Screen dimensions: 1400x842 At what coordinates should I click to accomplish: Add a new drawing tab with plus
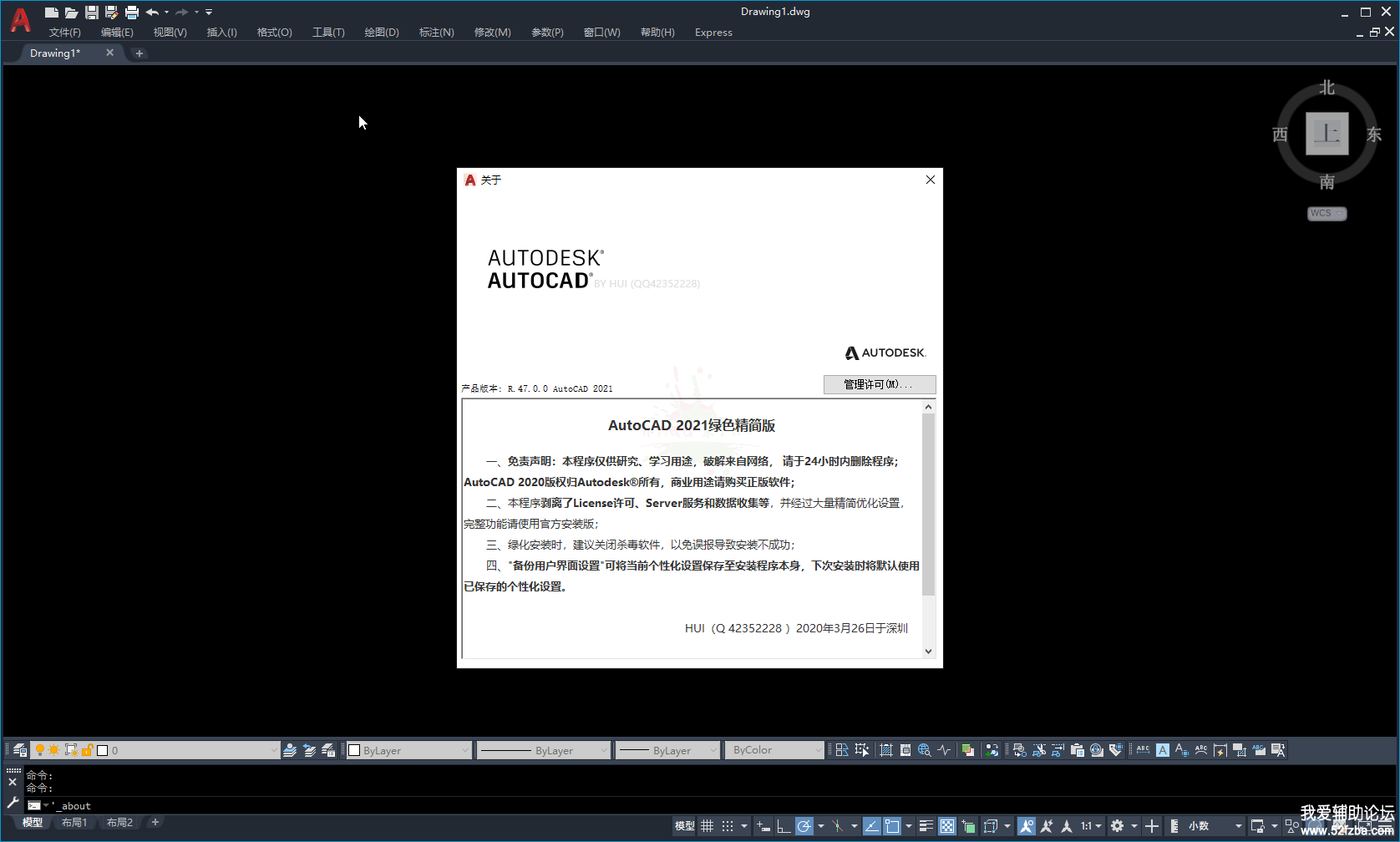click(139, 53)
